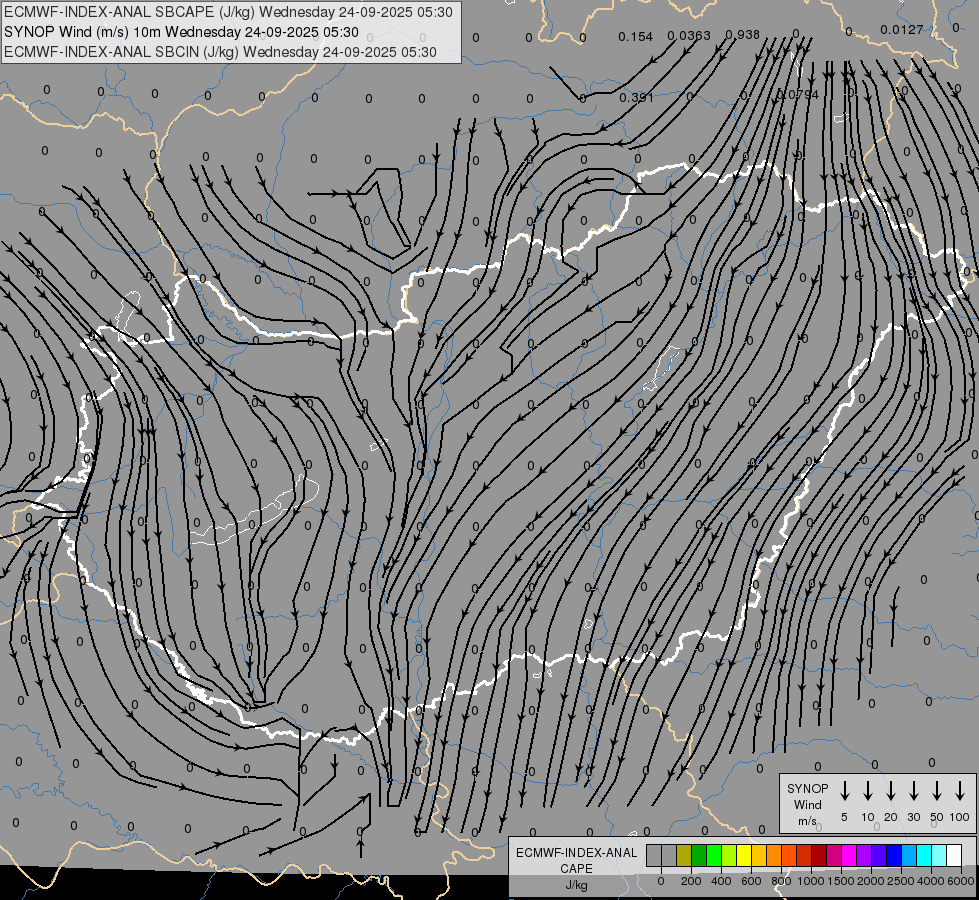Select the dark red CAPE swatch
979x900 pixels.
point(819,855)
